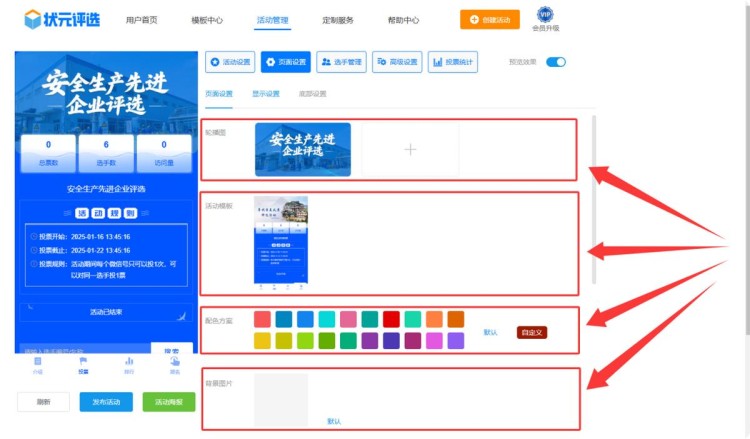Go to 模板中心 in the top navigation
750x439 pixels.
(x=207, y=20)
